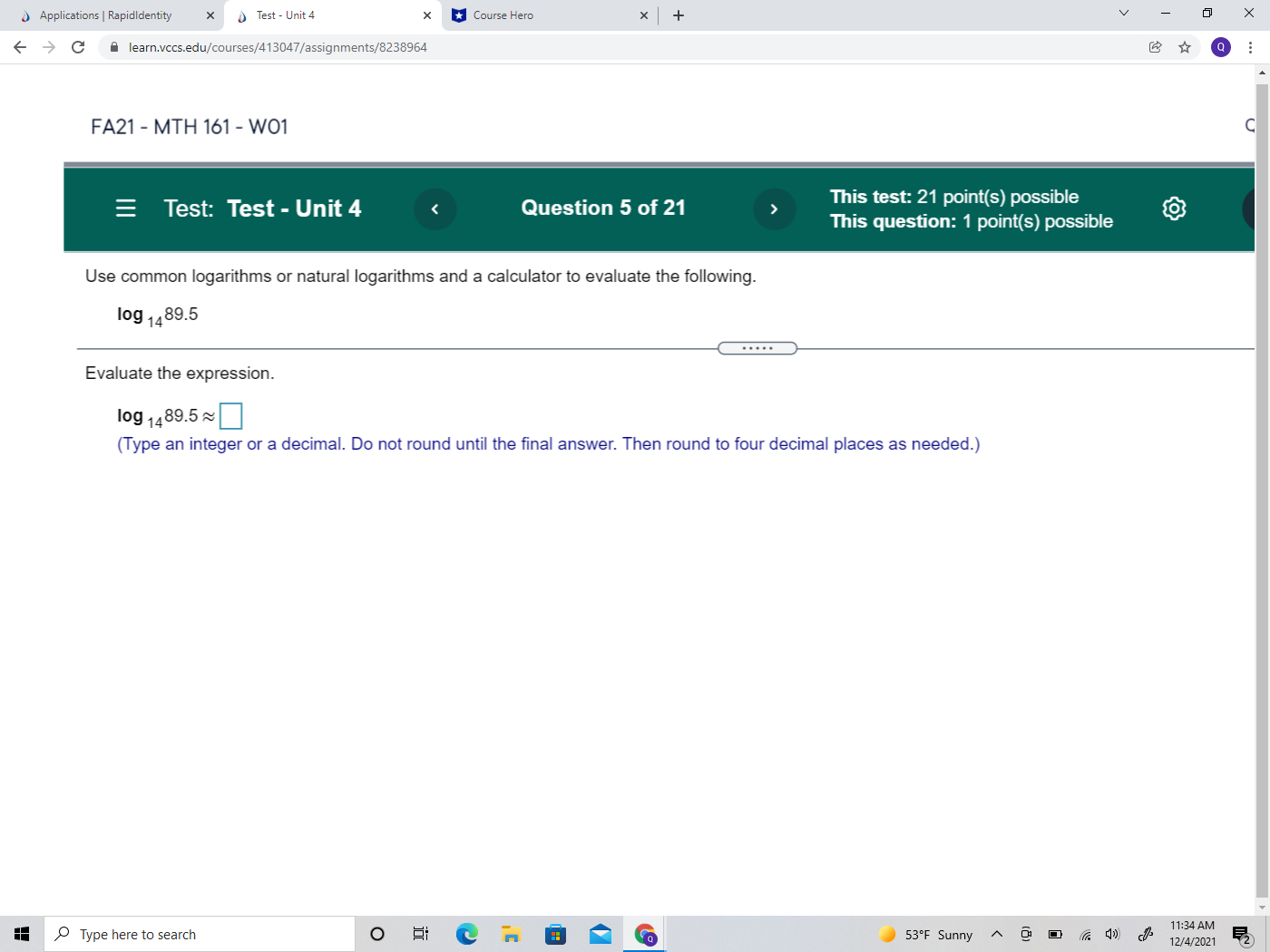Image resolution: width=1270 pixels, height=952 pixels.
Task: Open the Chrome three-dot menu
Action: [1251, 47]
